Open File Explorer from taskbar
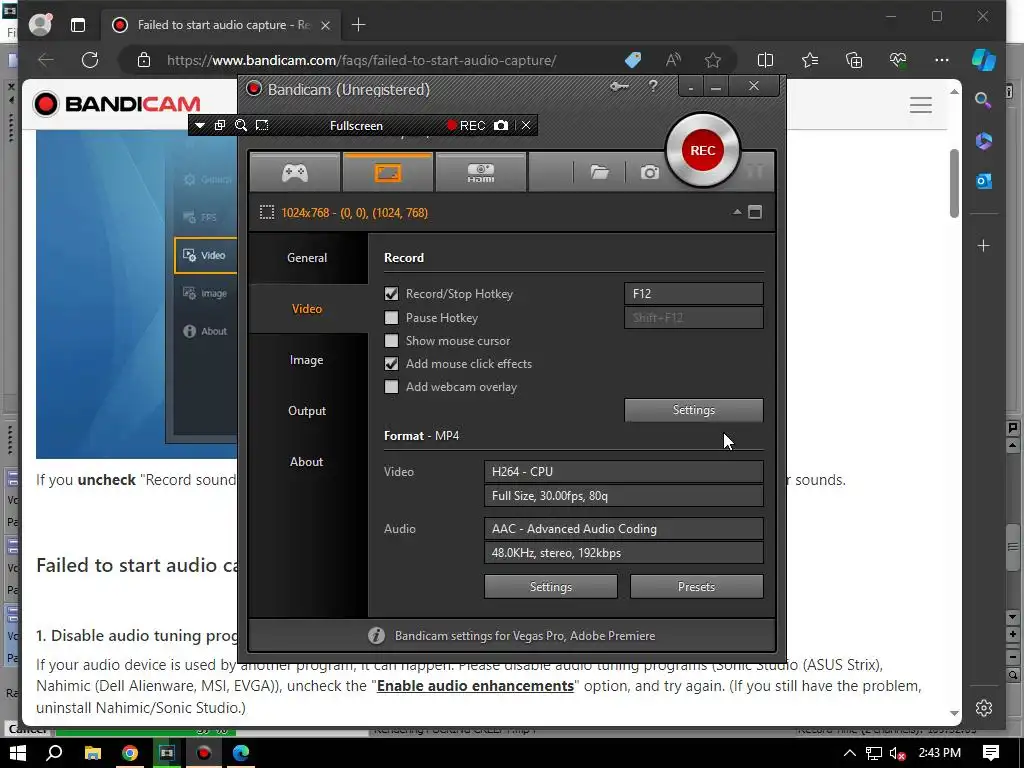 pyautogui.click(x=93, y=753)
